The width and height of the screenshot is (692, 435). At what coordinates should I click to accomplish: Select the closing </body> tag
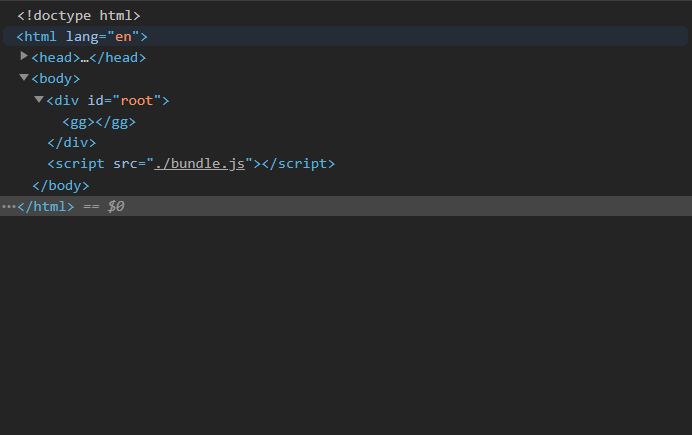click(61, 186)
